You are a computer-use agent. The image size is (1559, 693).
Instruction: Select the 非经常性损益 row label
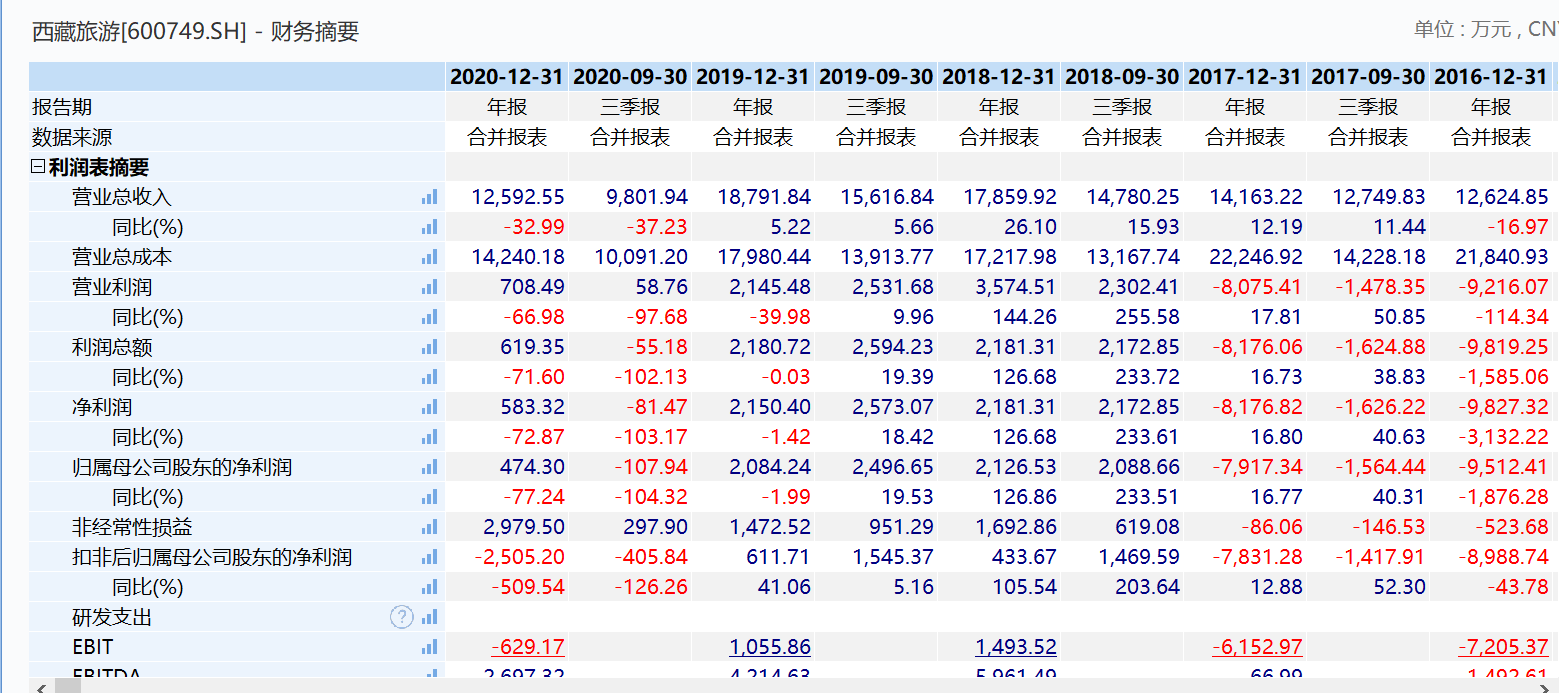(132, 527)
